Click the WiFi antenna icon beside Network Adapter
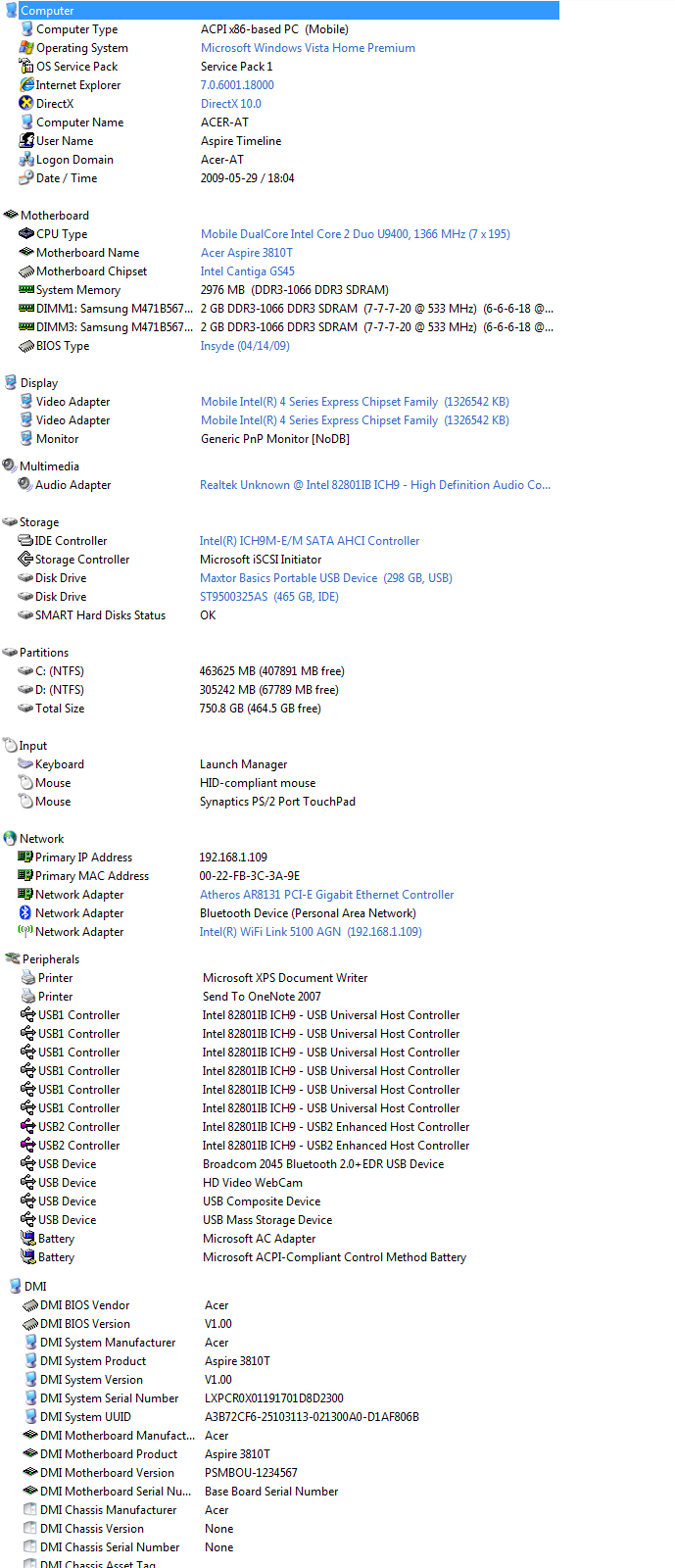 tap(25, 932)
